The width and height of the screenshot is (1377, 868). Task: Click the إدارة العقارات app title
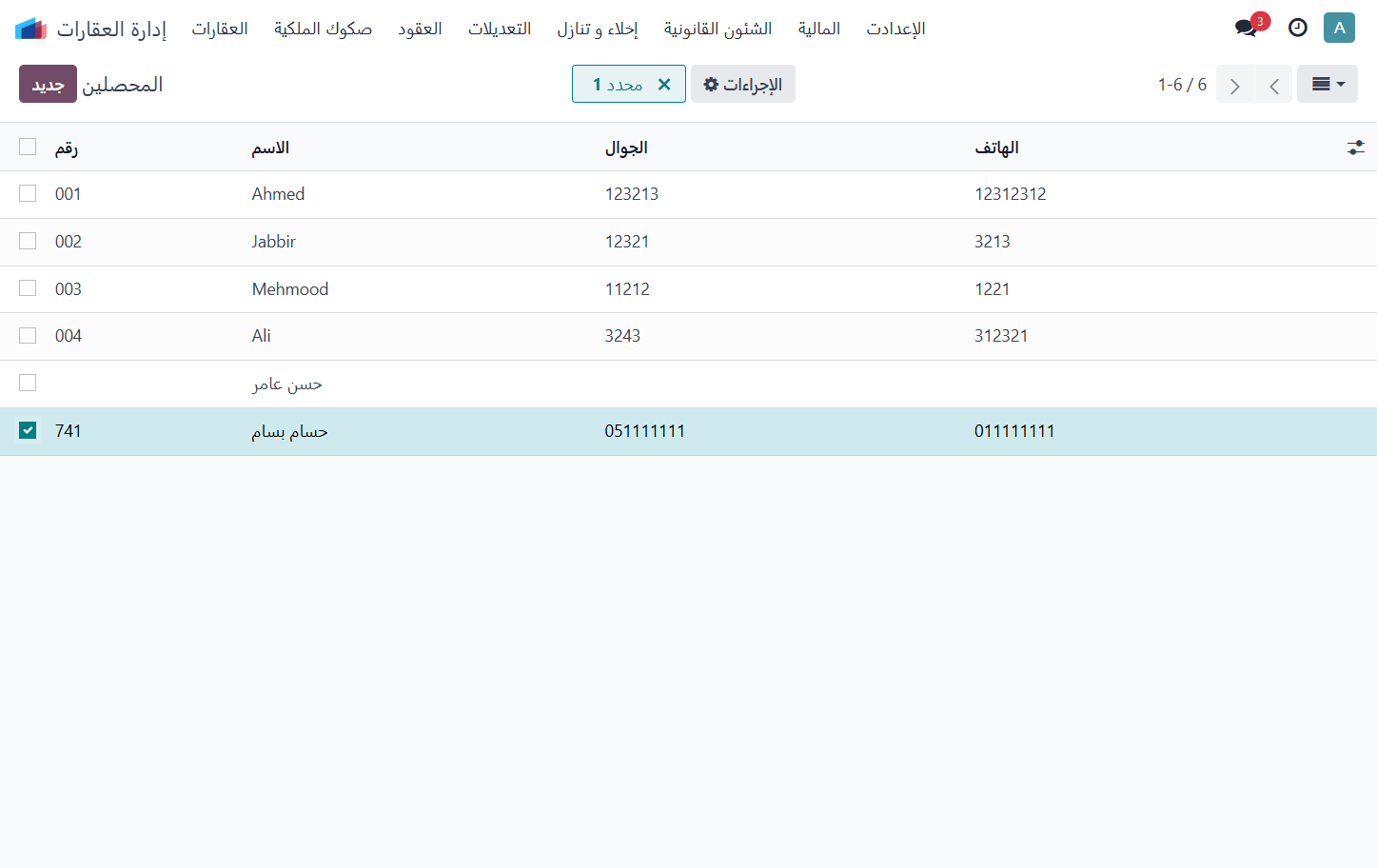click(x=111, y=29)
